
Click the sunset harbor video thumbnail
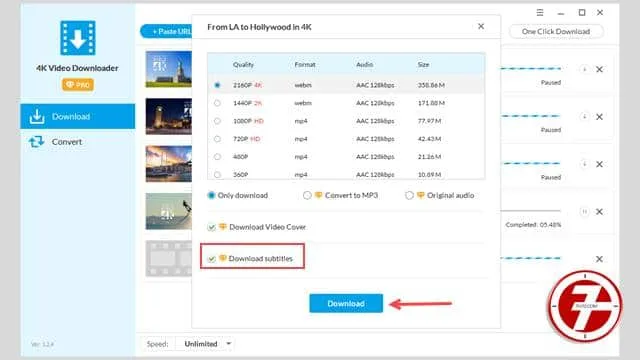tap(169, 164)
